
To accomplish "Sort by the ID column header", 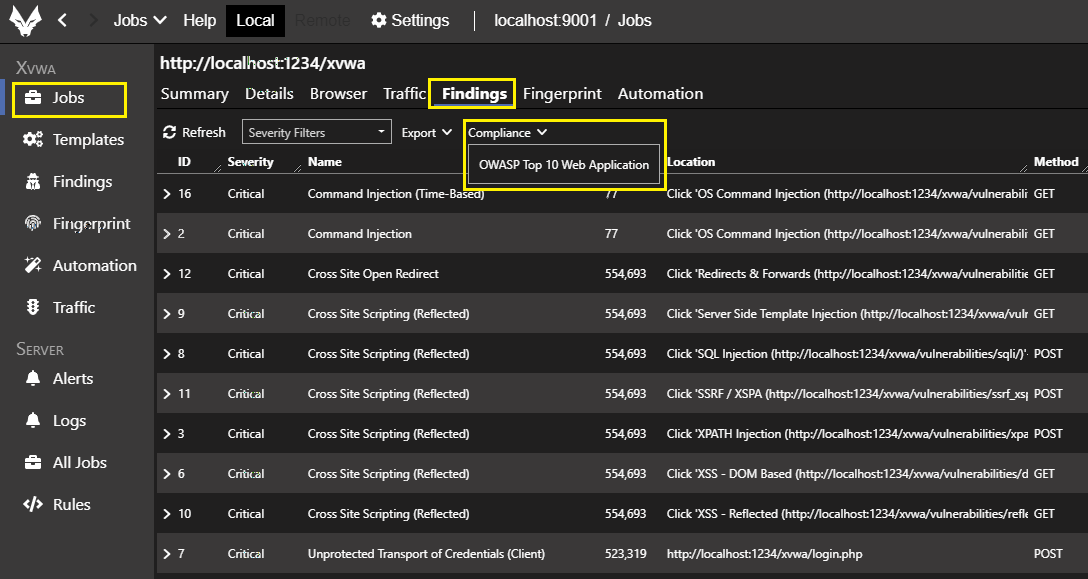I will (184, 162).
